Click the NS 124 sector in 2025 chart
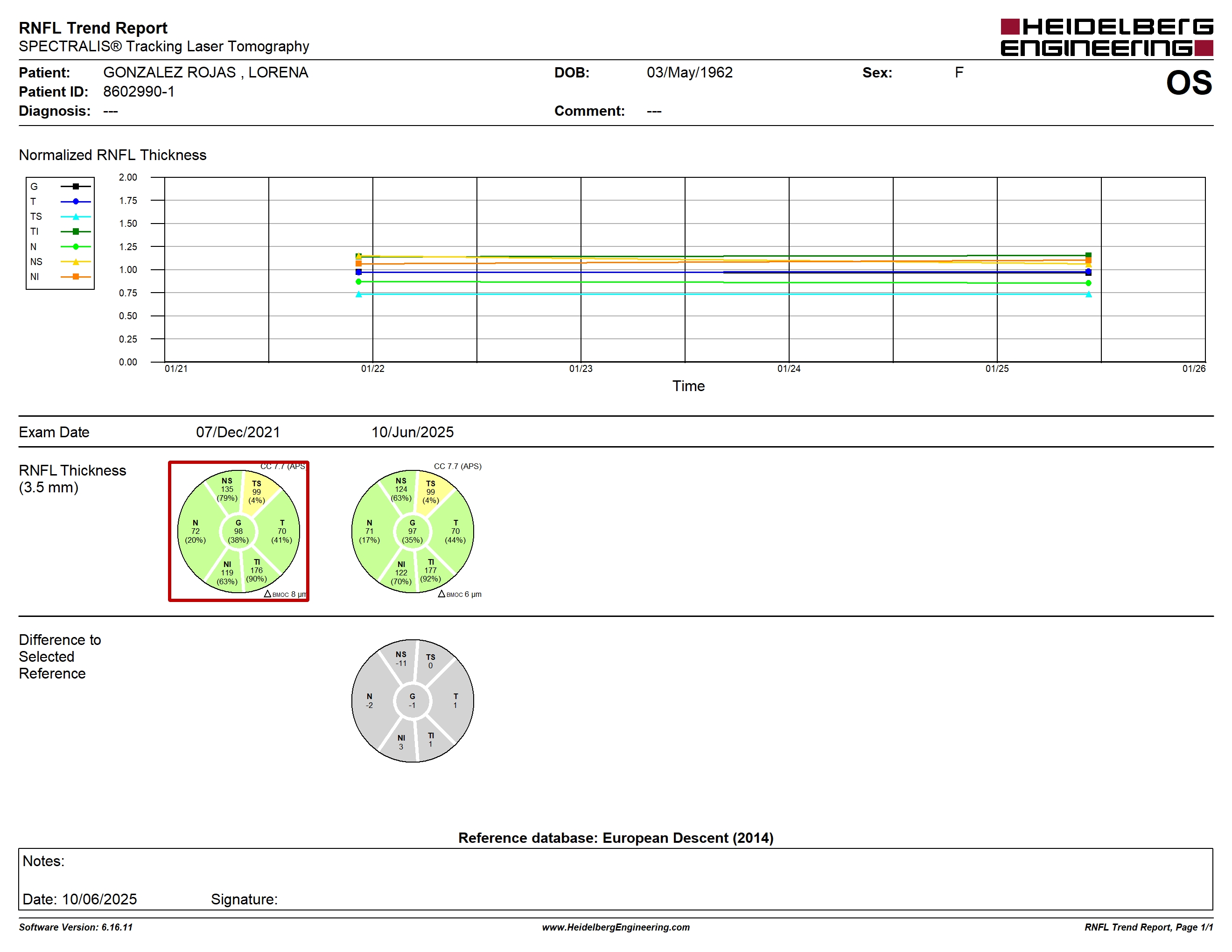1232x952 pixels. click(x=401, y=490)
